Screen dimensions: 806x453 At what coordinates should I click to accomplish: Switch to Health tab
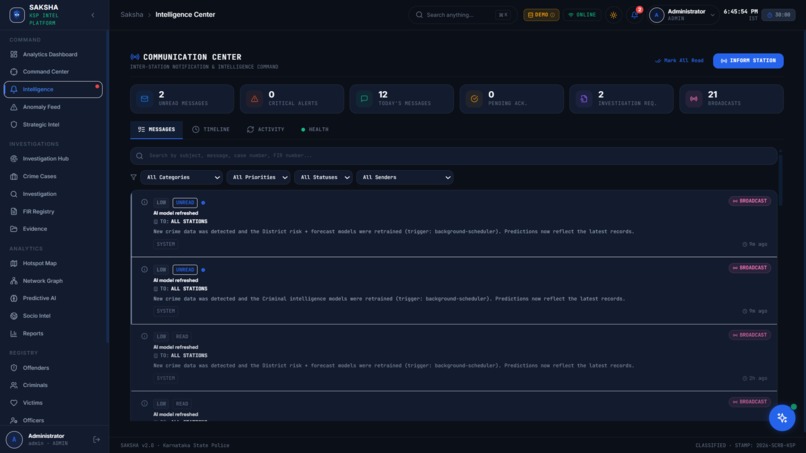pyautogui.click(x=314, y=130)
